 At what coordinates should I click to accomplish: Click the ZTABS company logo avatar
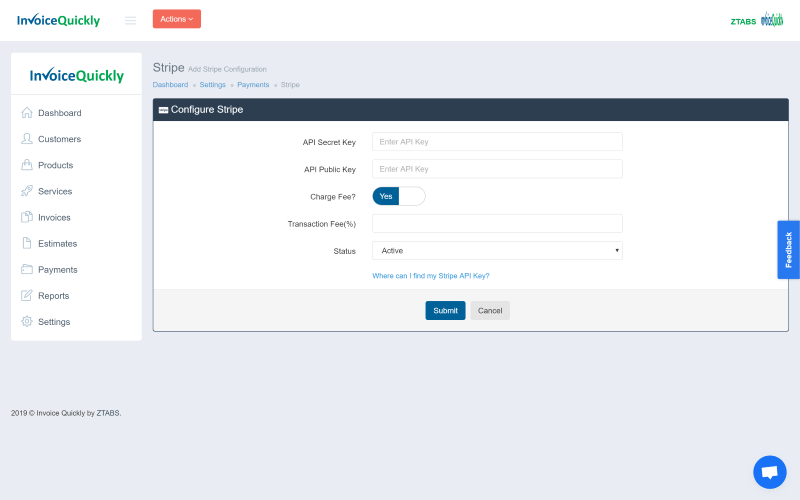point(772,19)
